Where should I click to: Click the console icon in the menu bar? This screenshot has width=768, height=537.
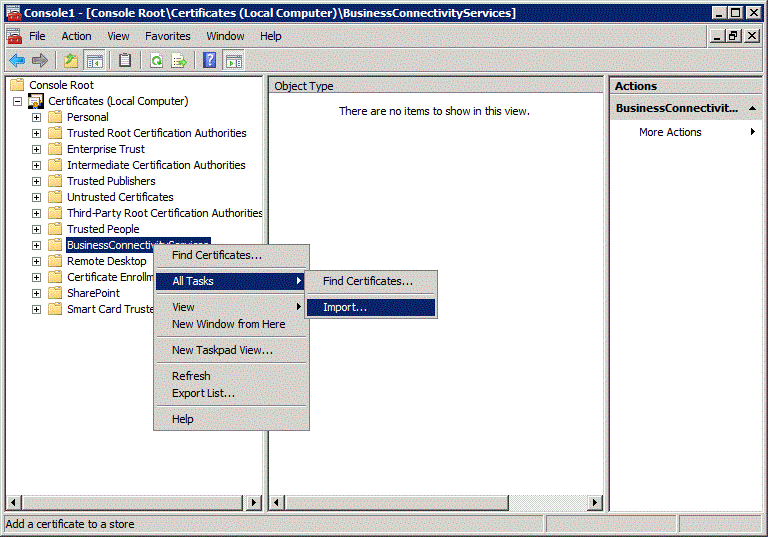pos(14,36)
